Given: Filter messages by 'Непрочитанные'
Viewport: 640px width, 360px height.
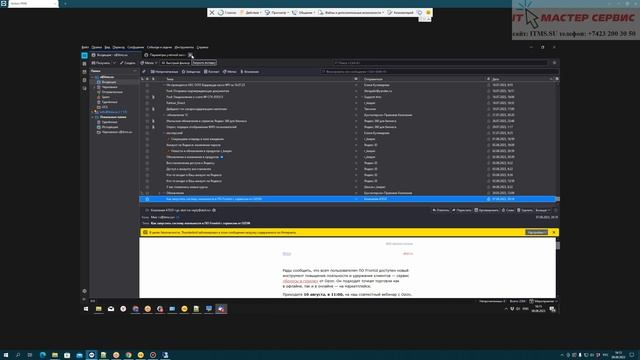Looking at the screenshot, I should click(164, 71).
